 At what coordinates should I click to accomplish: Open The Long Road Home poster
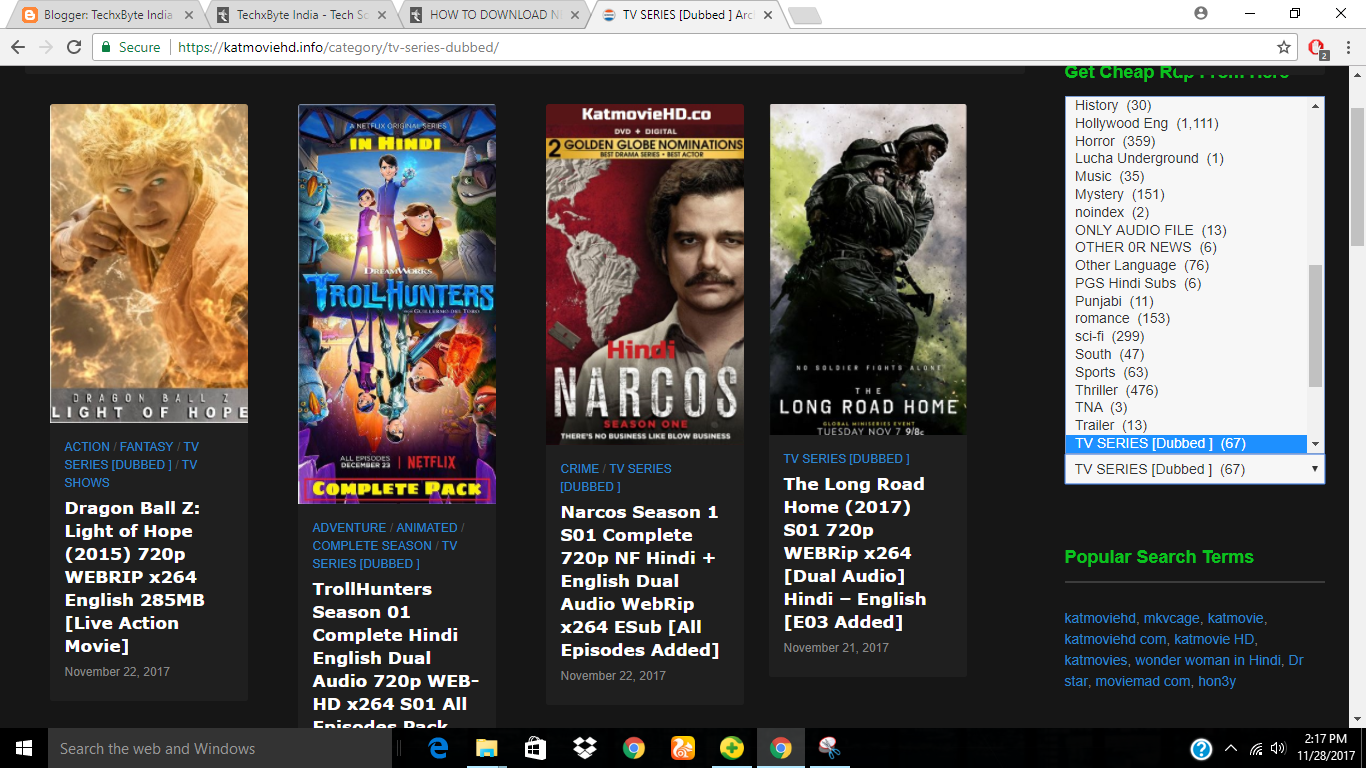coord(868,269)
